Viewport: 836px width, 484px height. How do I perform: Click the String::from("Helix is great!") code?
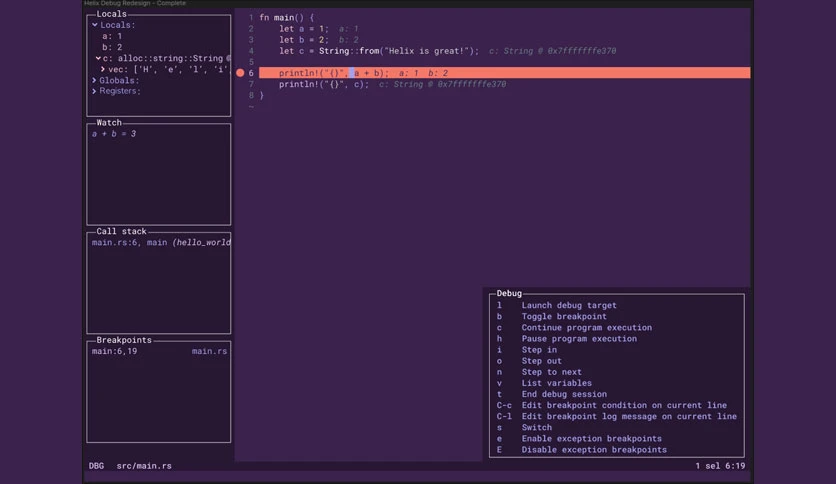[x=398, y=51]
